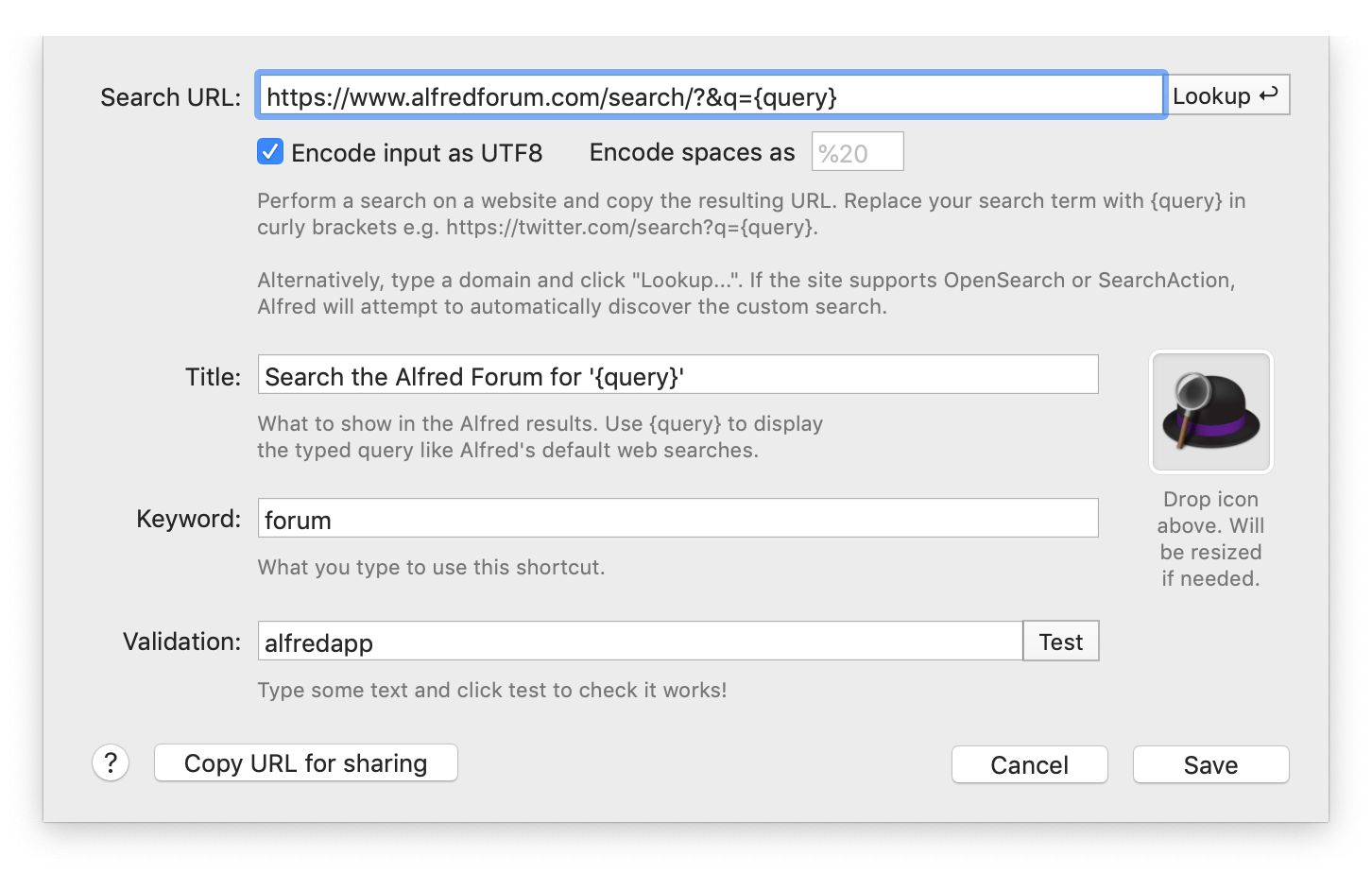This screenshot has height=873, width=1372.
Task: Place cursor after {query} in the Search URL
Action: 844,95
